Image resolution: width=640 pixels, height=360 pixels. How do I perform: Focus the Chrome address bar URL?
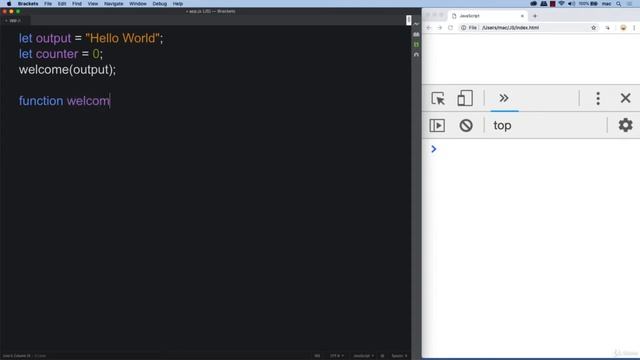(x=510, y=28)
